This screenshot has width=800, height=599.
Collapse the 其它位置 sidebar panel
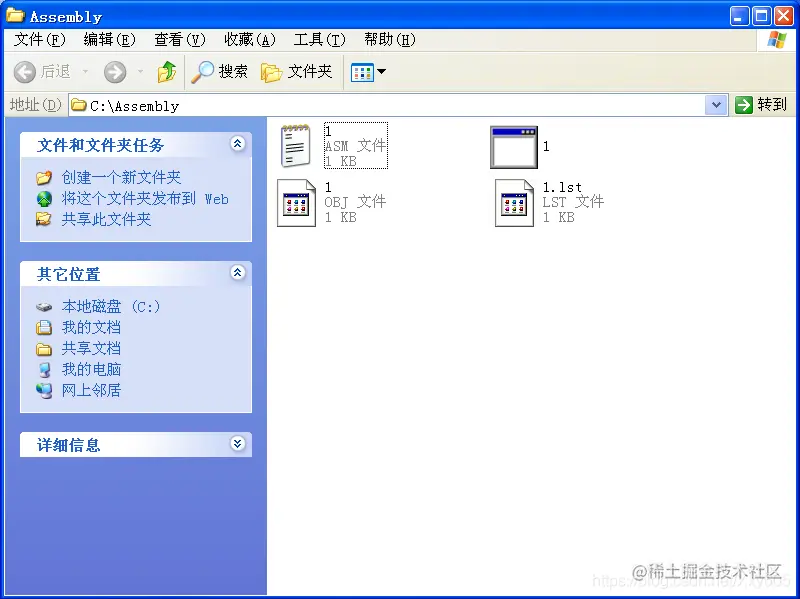[237, 273]
